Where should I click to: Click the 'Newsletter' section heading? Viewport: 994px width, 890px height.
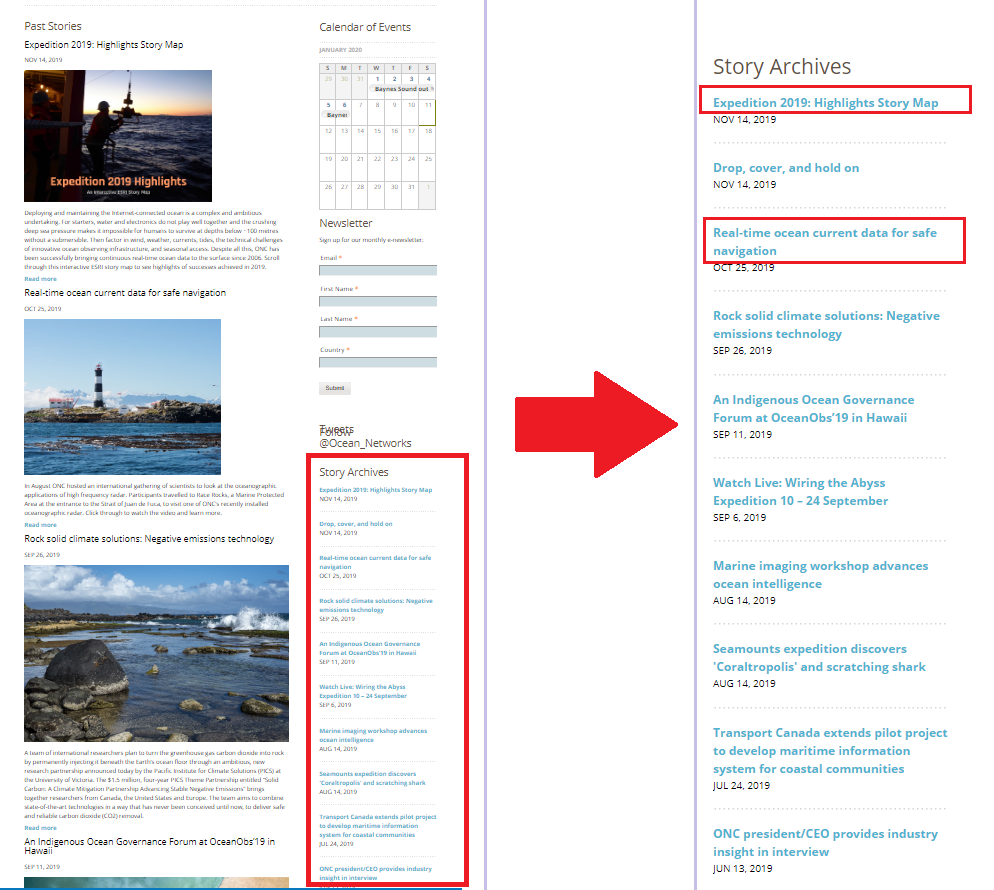click(345, 223)
